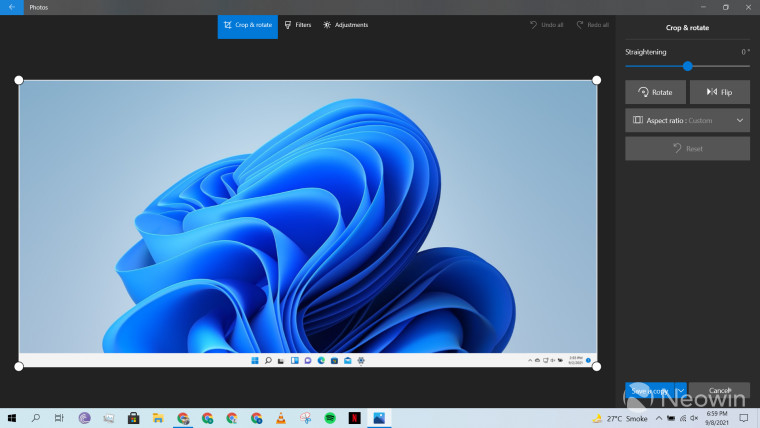Open the network tray icon
The image size is (760, 428).
(683, 418)
